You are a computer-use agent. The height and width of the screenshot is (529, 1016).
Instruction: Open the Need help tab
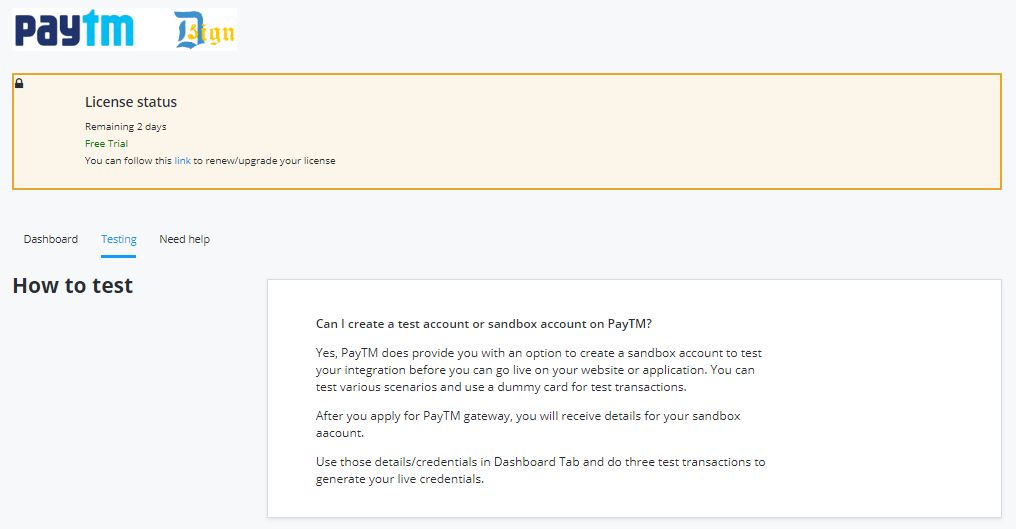point(185,239)
